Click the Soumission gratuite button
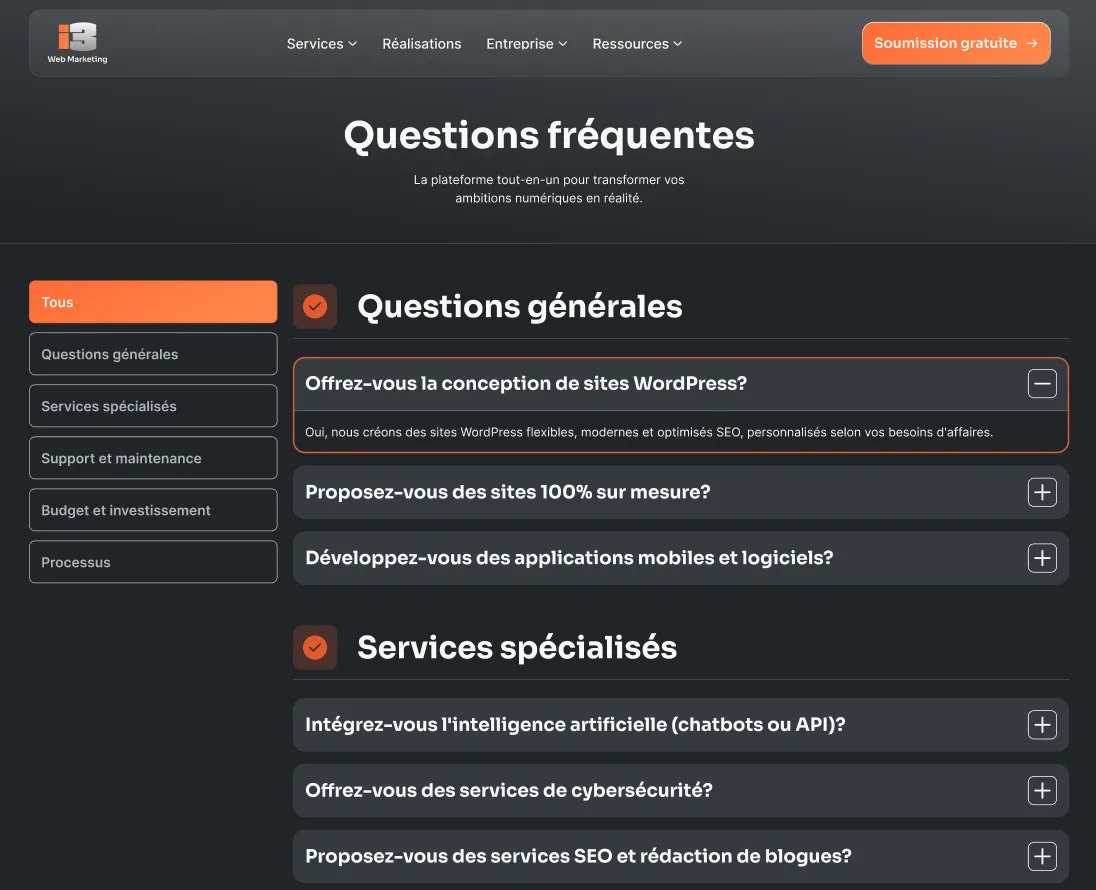Viewport: 1096px width, 890px height. click(x=955, y=43)
